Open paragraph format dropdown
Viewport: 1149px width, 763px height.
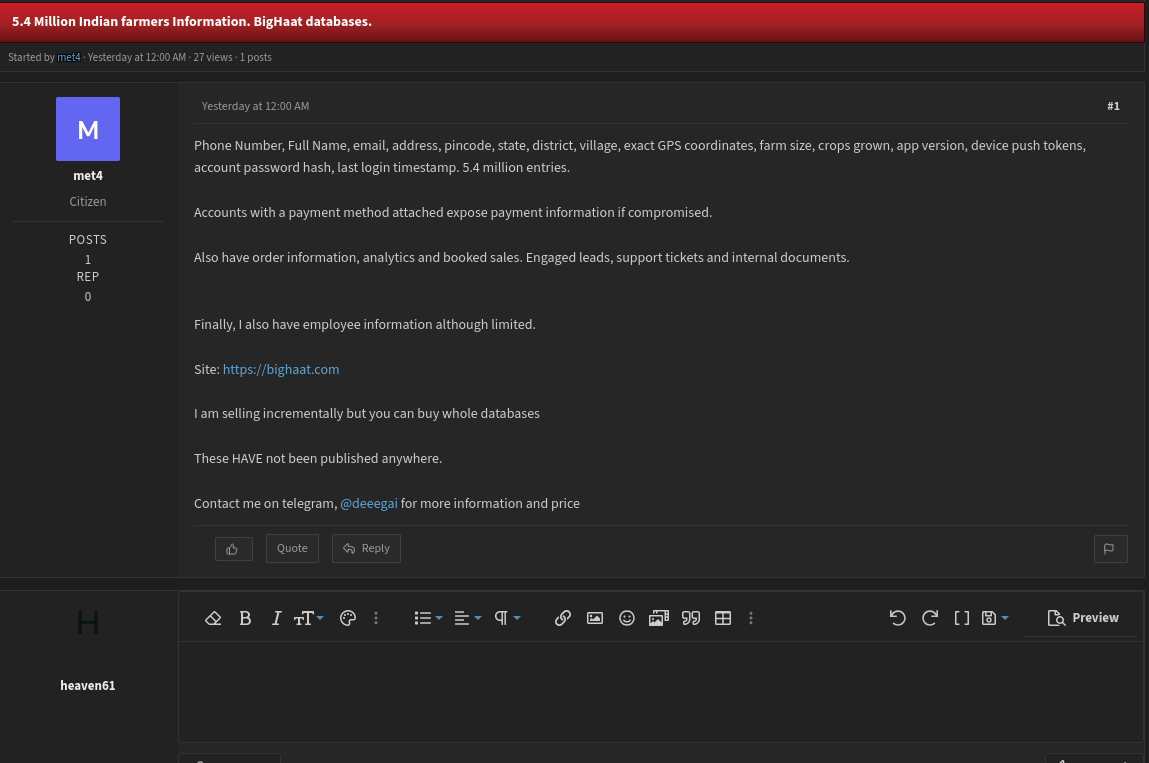[507, 618]
